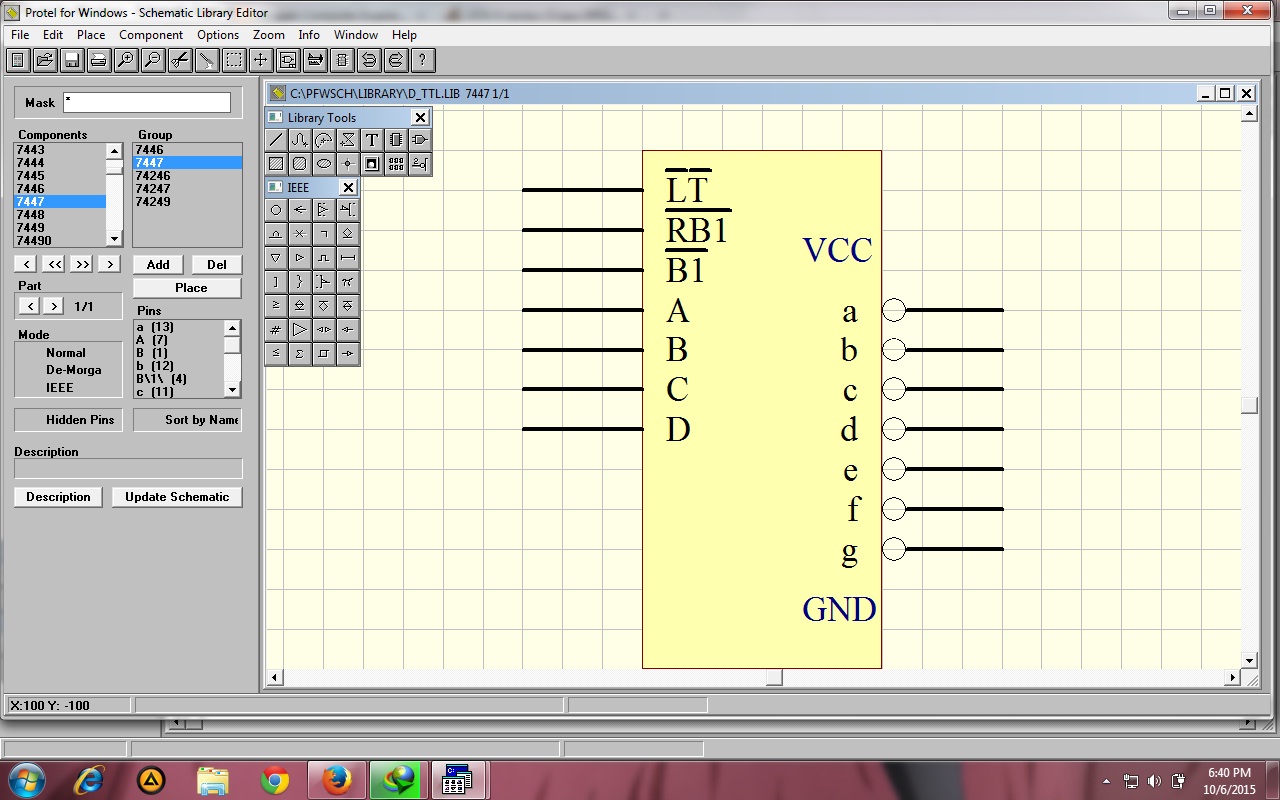Pick the IEEE Pulse symbol

[324, 258]
